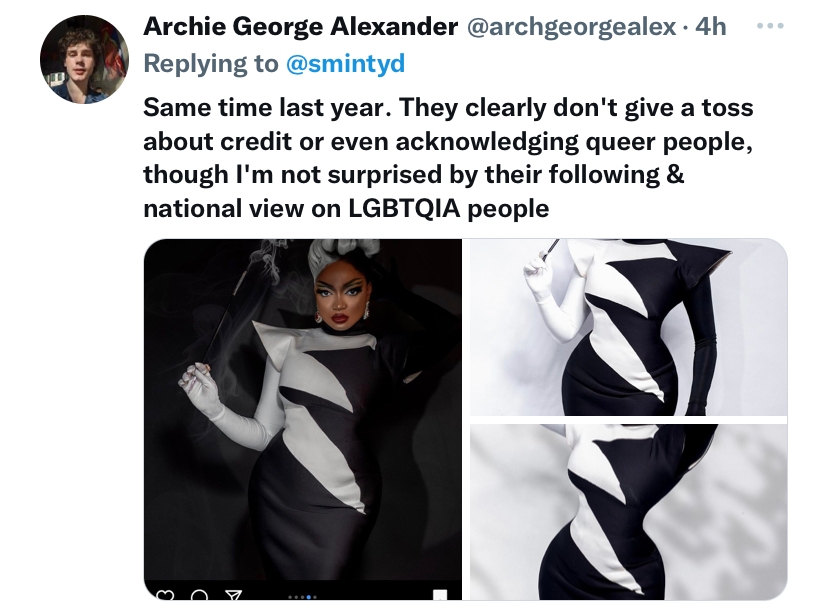
Task: Click the 4h tweet timestamp
Action: pyautogui.click(x=711, y=26)
